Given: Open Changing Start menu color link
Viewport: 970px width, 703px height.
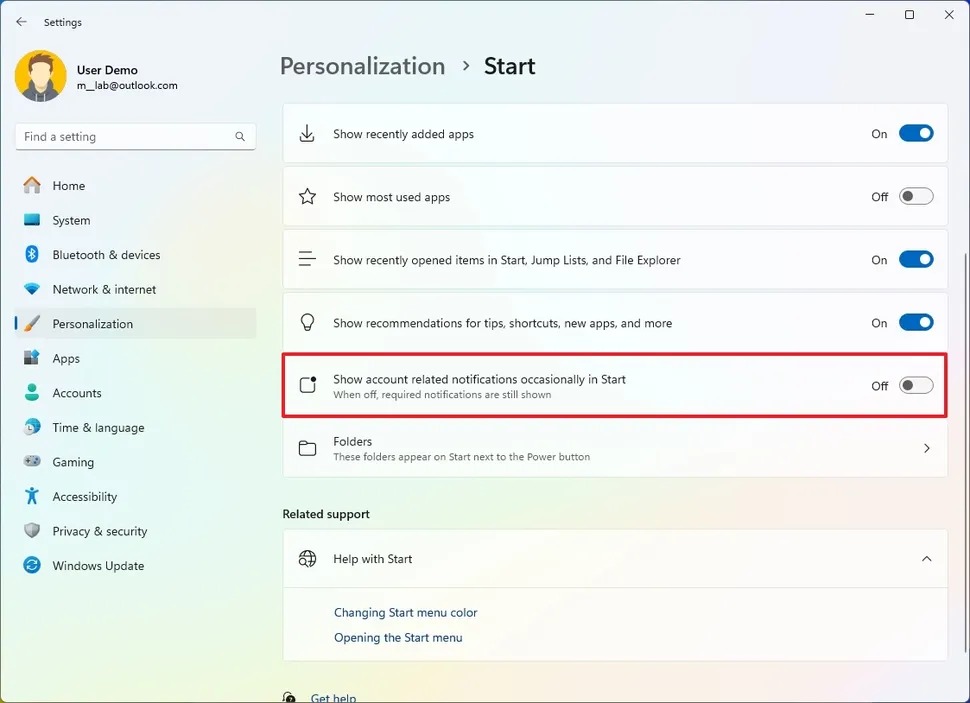Looking at the screenshot, I should pos(406,612).
